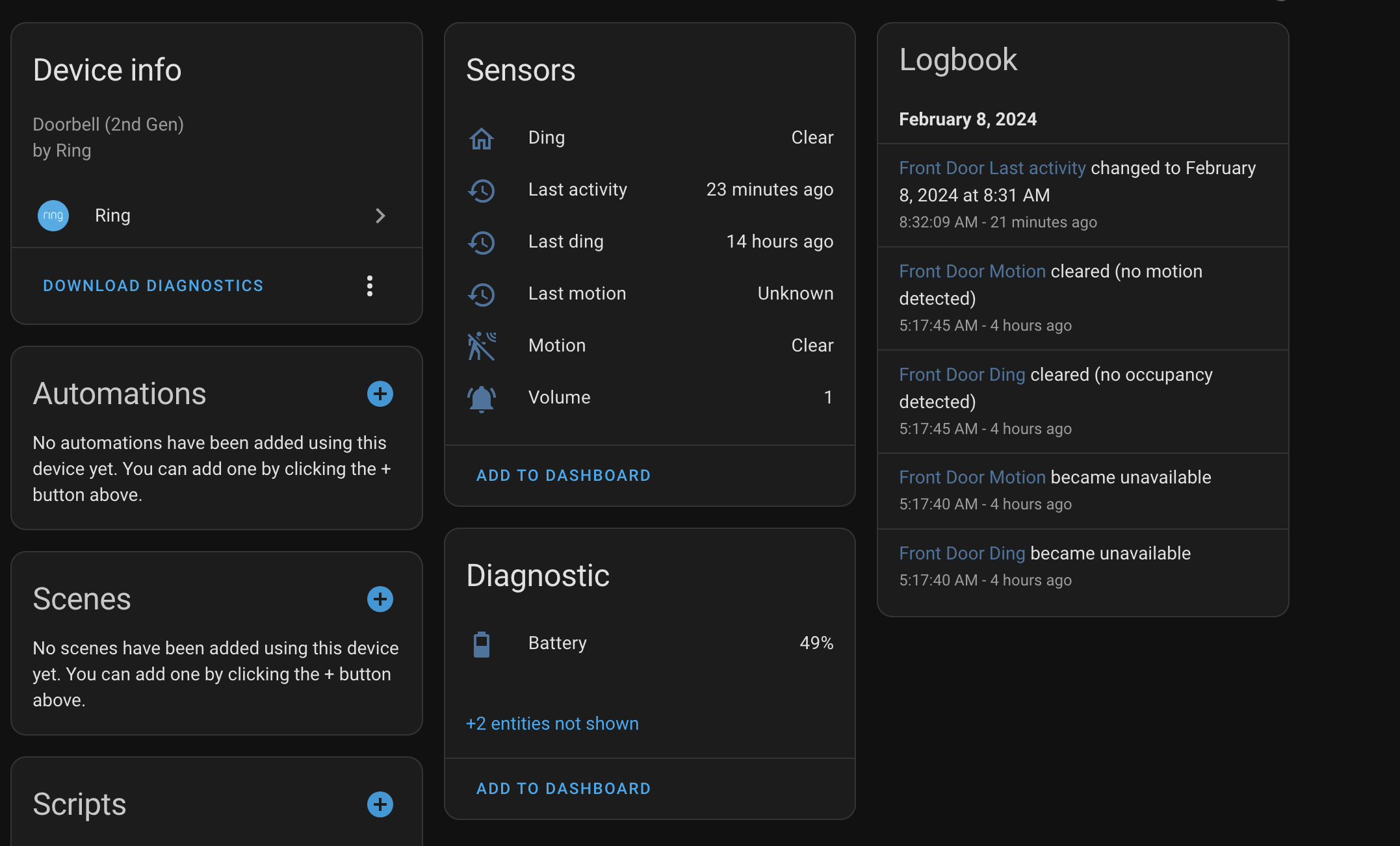Click the Volume bell icon
The height and width of the screenshot is (846, 1400).
coord(482,398)
